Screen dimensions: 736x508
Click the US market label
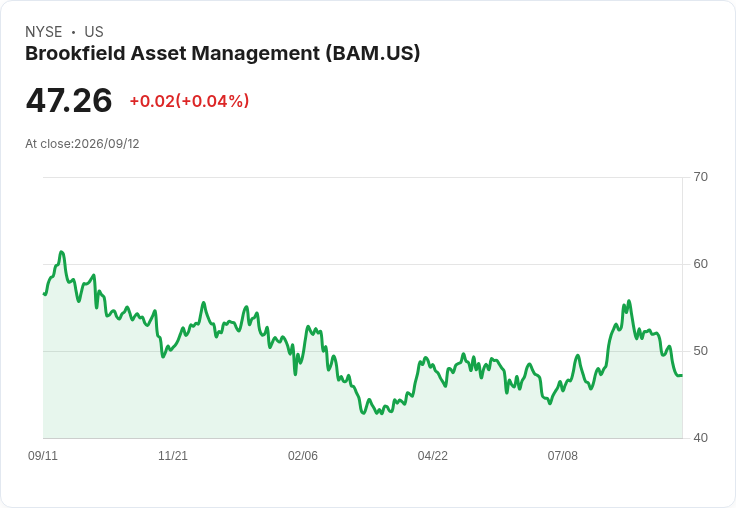pyautogui.click(x=94, y=32)
